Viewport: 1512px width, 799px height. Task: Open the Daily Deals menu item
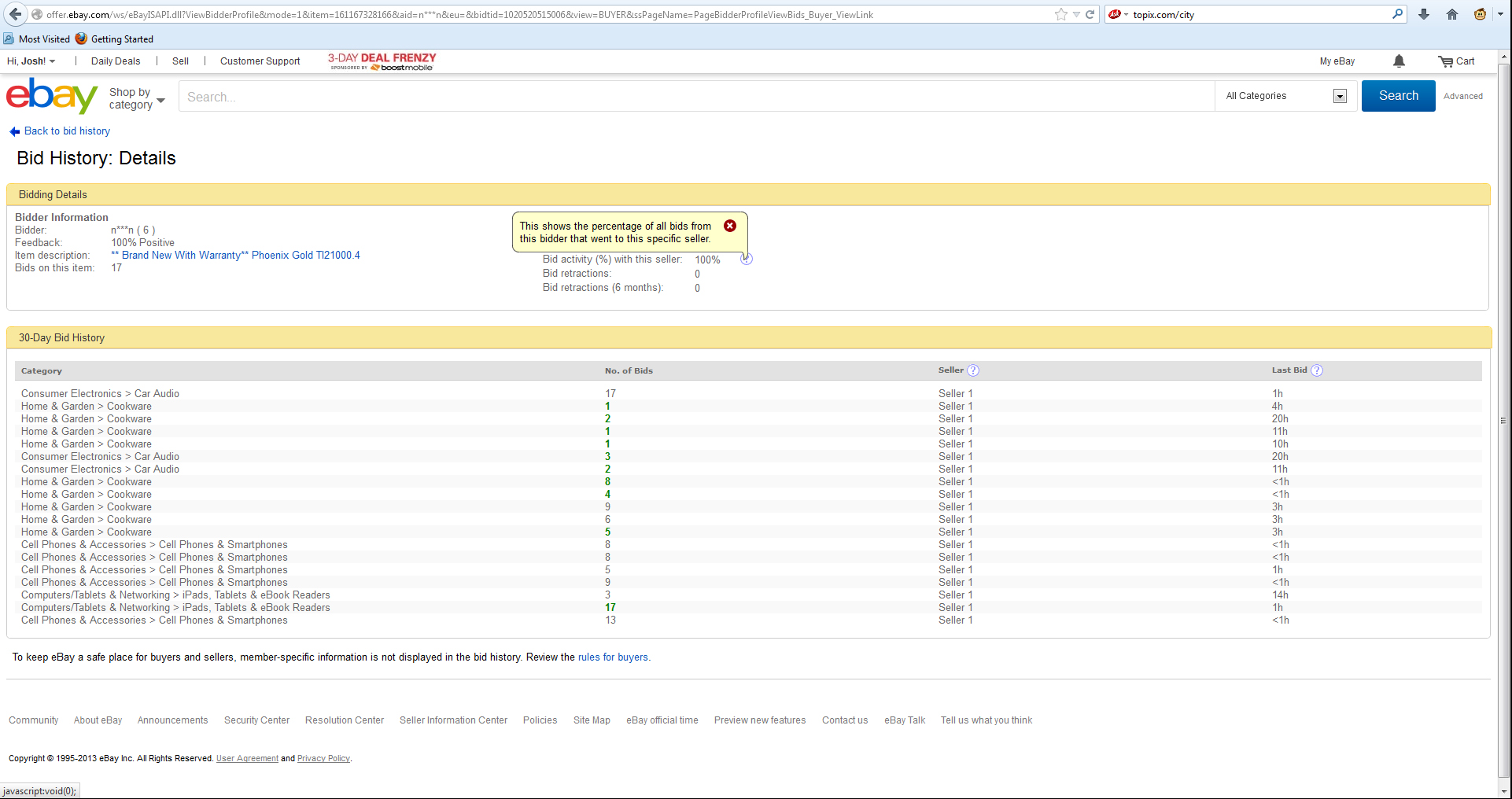point(116,61)
